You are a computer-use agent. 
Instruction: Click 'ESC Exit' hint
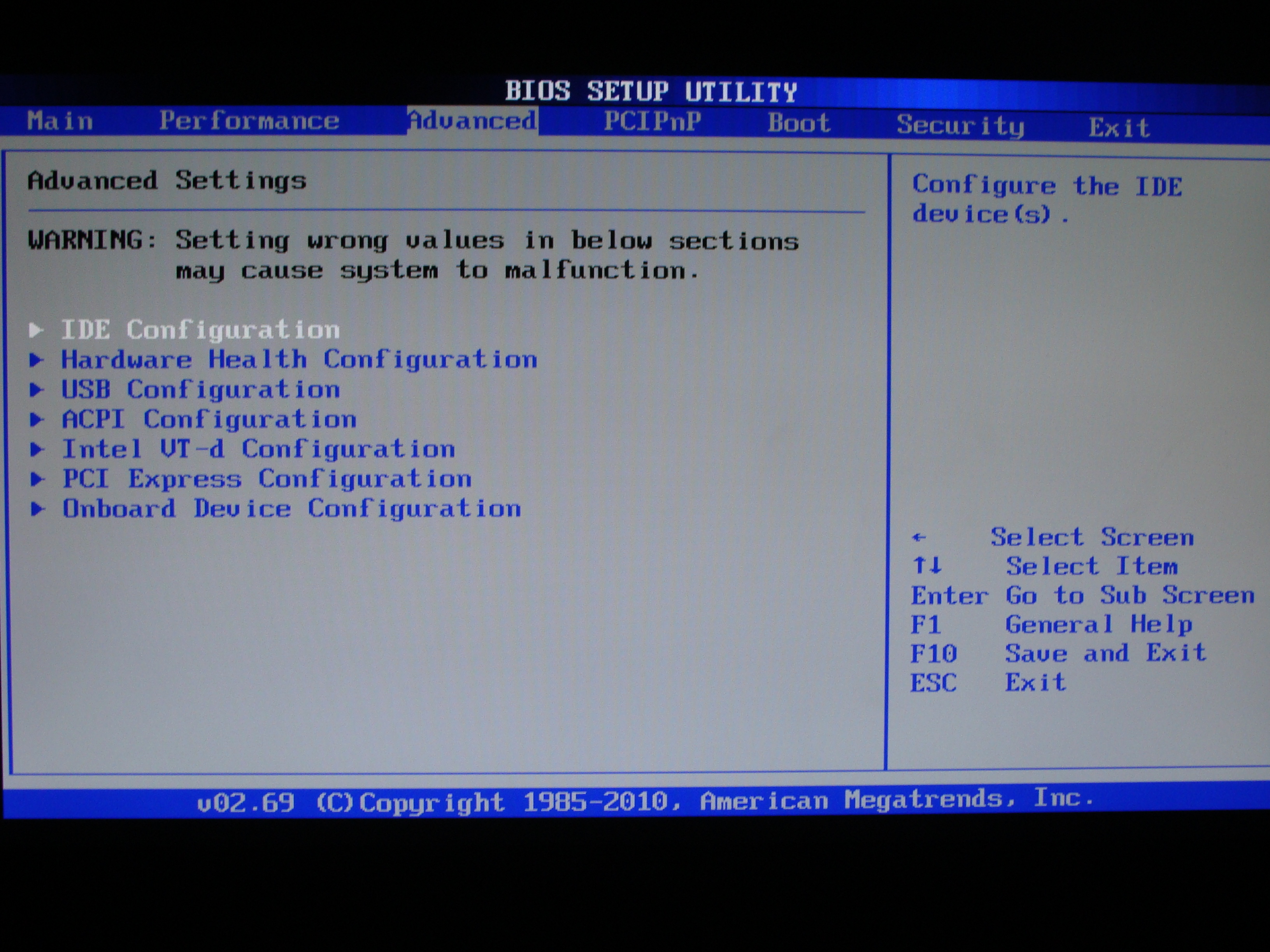pos(989,682)
